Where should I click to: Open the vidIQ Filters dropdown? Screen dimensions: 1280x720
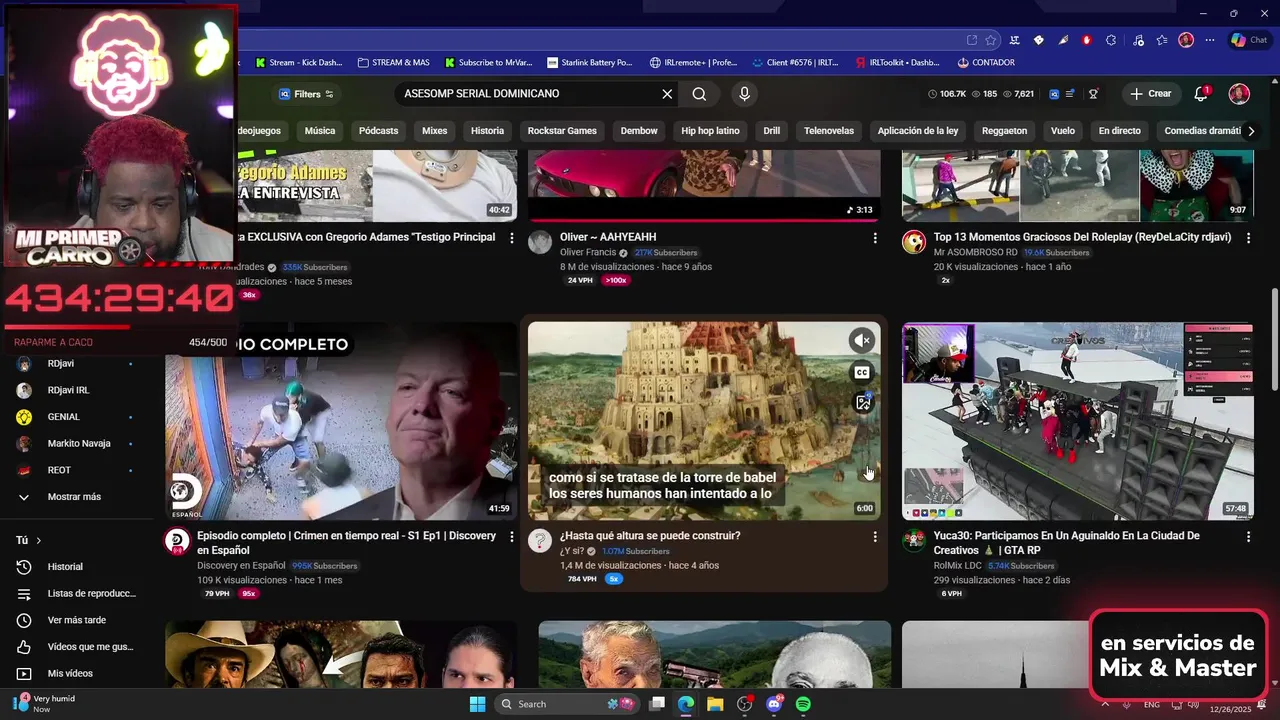coord(306,94)
